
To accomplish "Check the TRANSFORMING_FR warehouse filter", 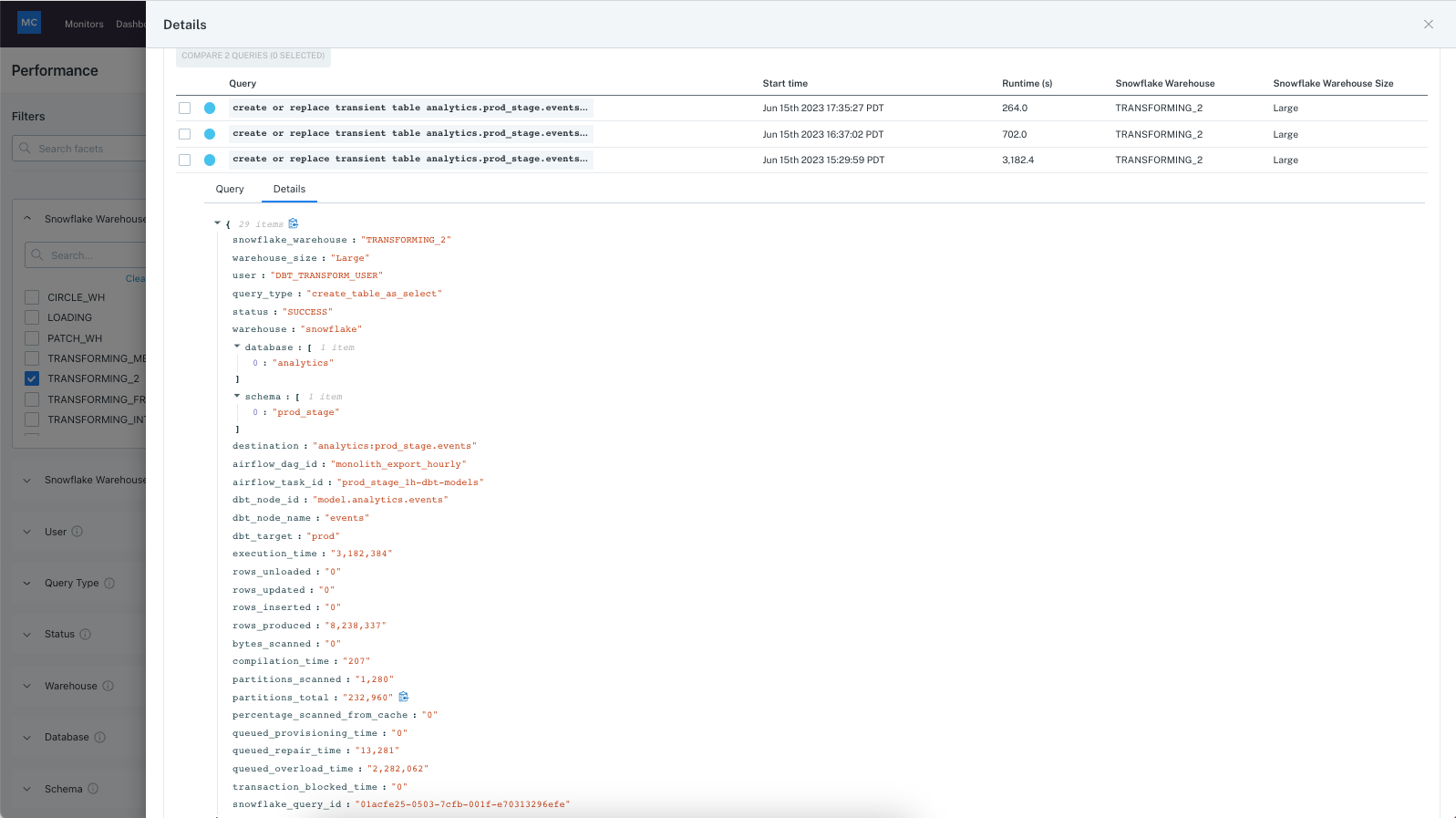I will 32,399.
